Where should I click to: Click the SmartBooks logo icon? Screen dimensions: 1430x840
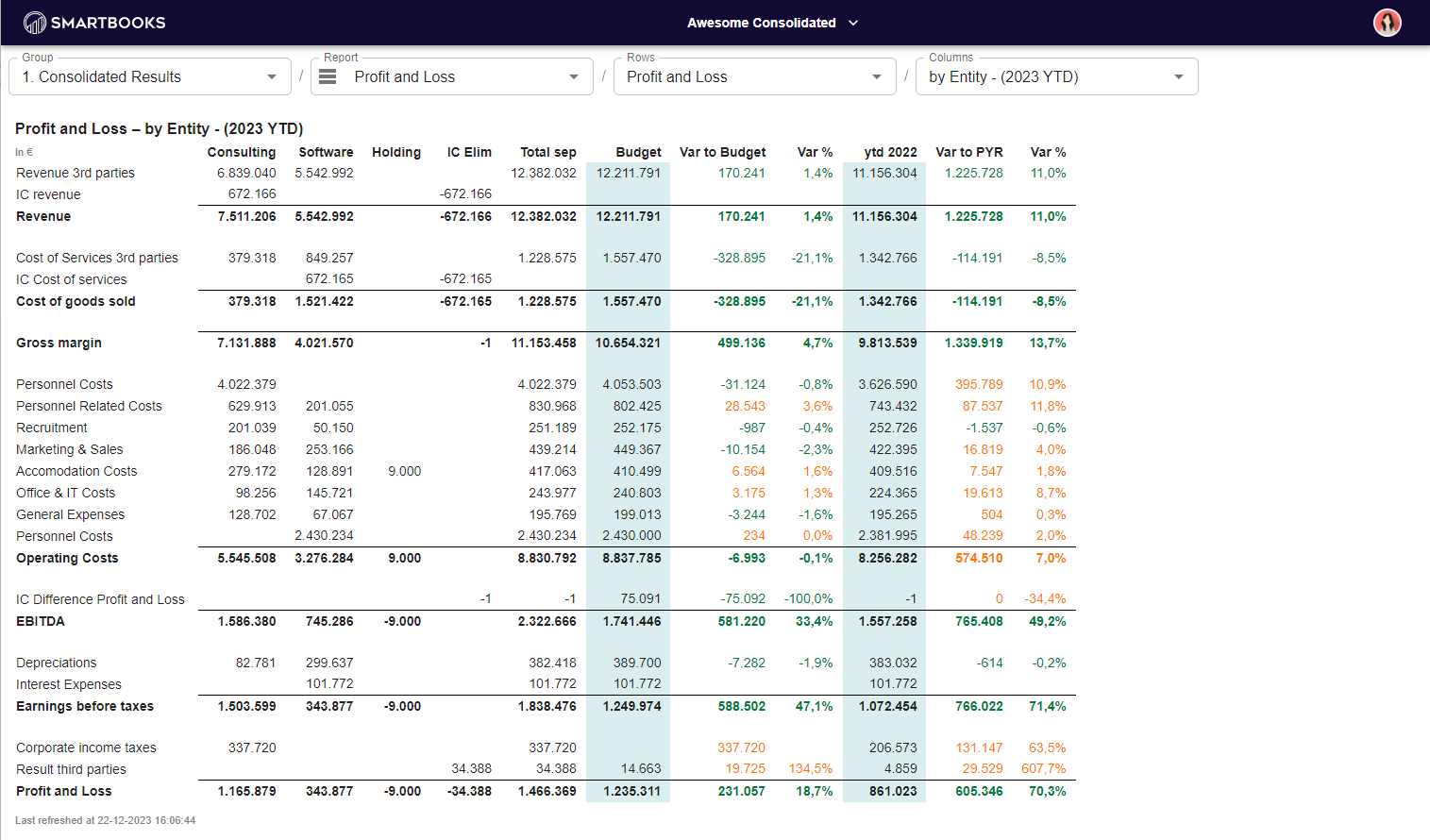point(34,23)
